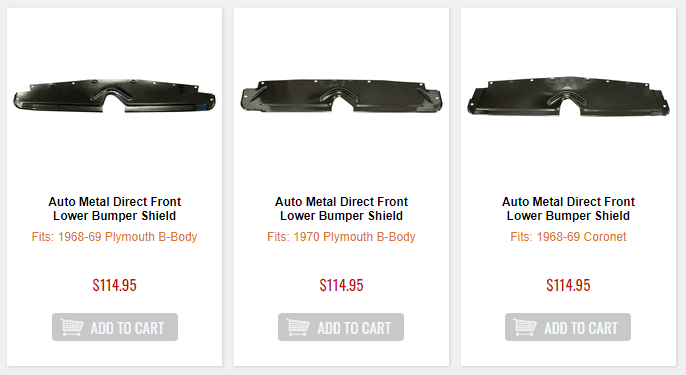Open the 1968-69 Coronet shield image

pyautogui.click(x=568, y=97)
